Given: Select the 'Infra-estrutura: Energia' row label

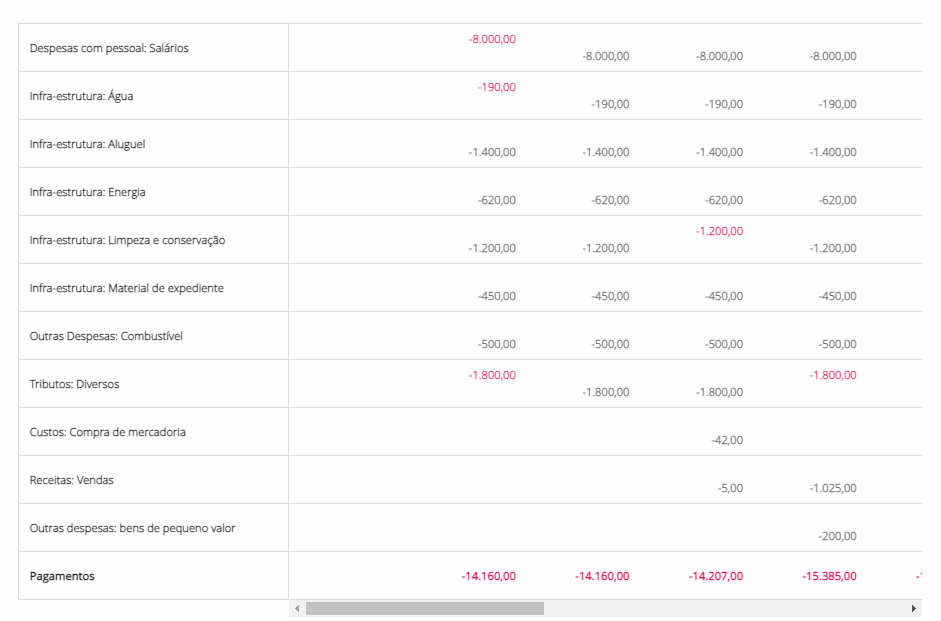Looking at the screenshot, I should [x=87, y=192].
